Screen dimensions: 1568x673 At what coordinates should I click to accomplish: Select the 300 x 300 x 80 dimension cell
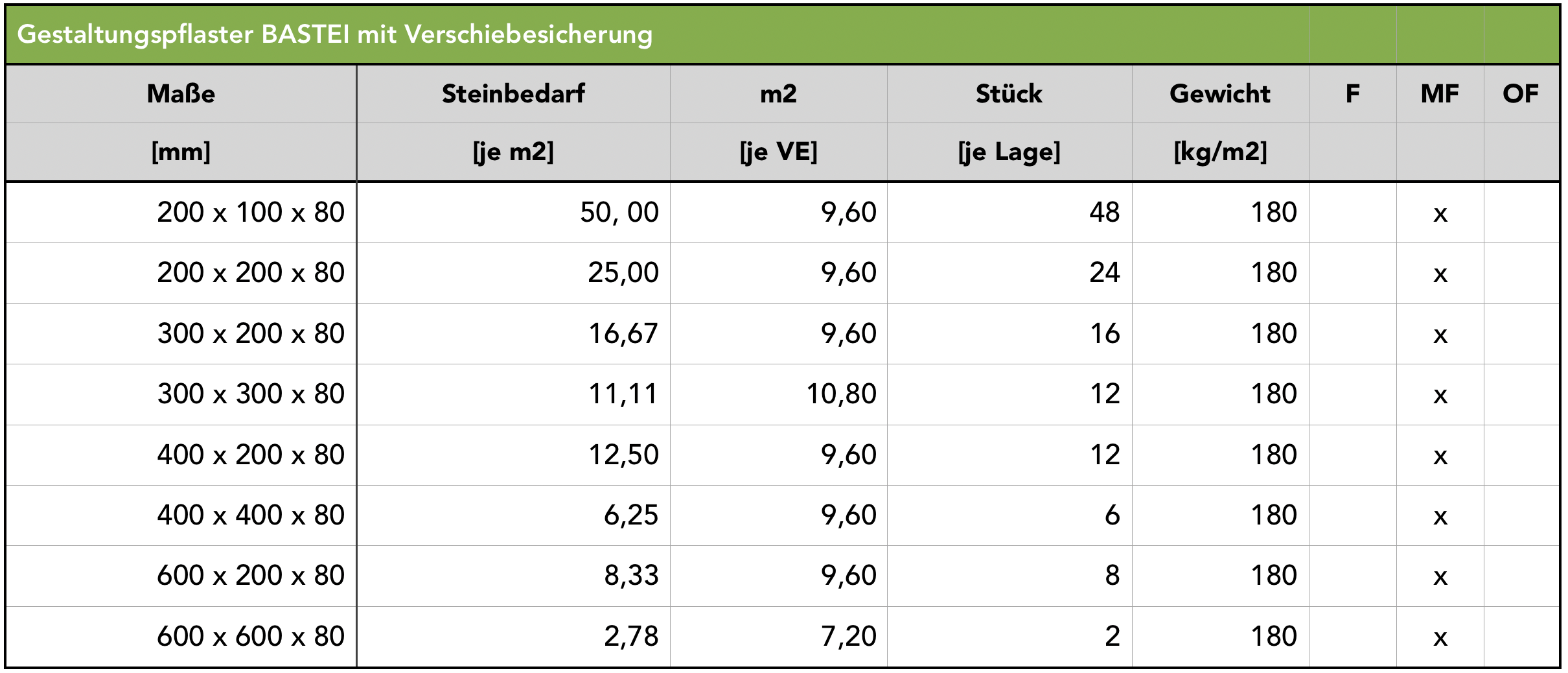[x=251, y=394]
